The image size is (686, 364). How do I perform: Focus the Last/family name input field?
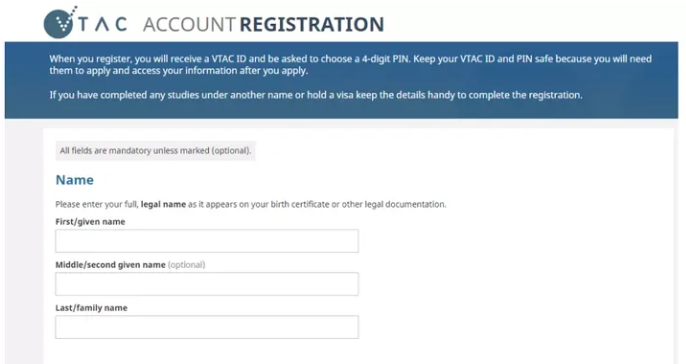(x=207, y=327)
